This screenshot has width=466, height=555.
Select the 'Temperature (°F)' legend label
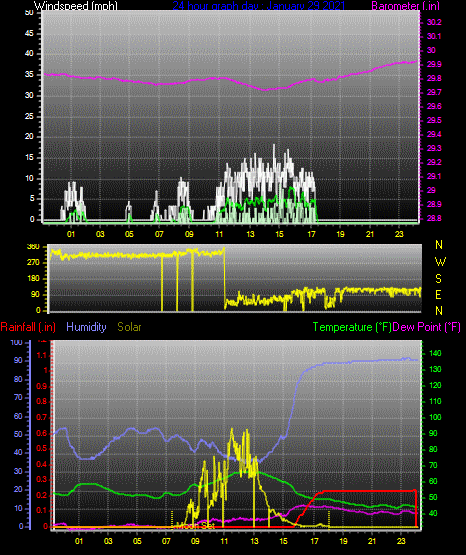click(352, 327)
